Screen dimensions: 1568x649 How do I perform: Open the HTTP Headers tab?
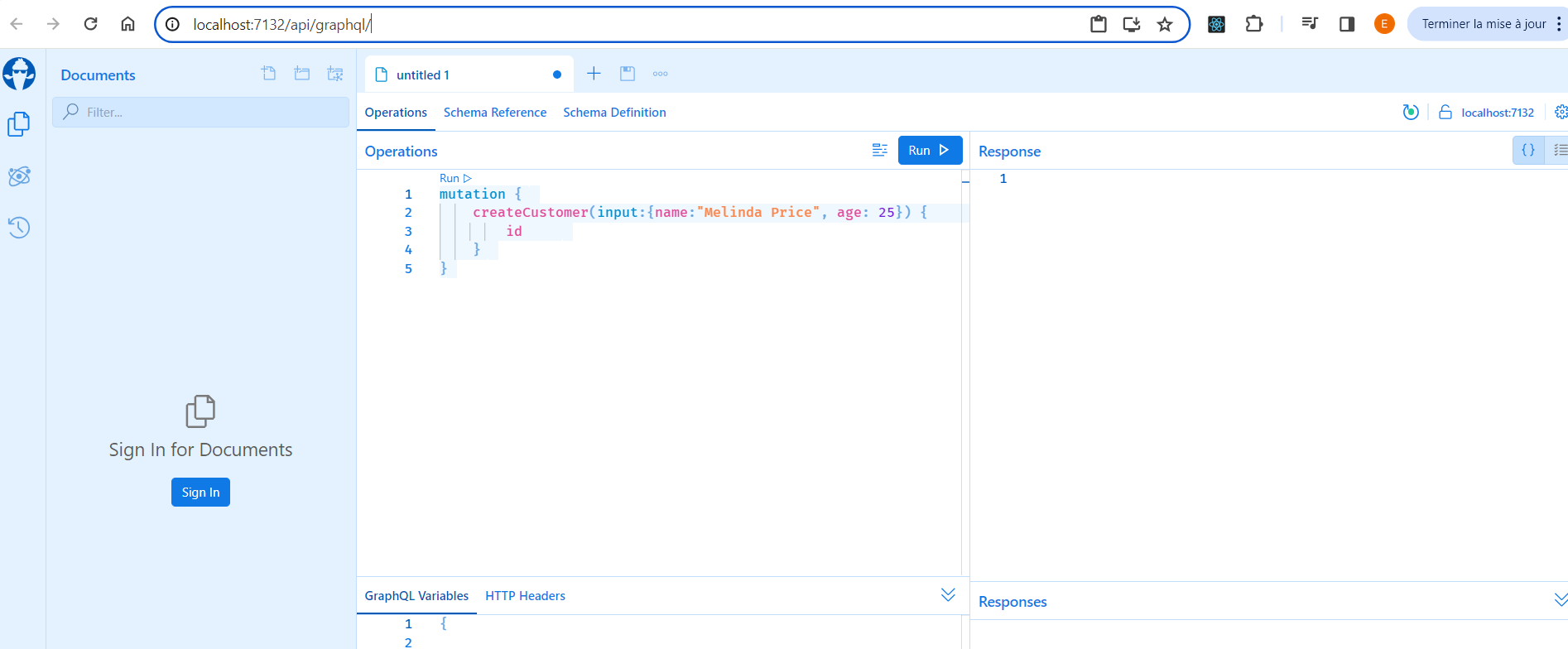(525, 596)
